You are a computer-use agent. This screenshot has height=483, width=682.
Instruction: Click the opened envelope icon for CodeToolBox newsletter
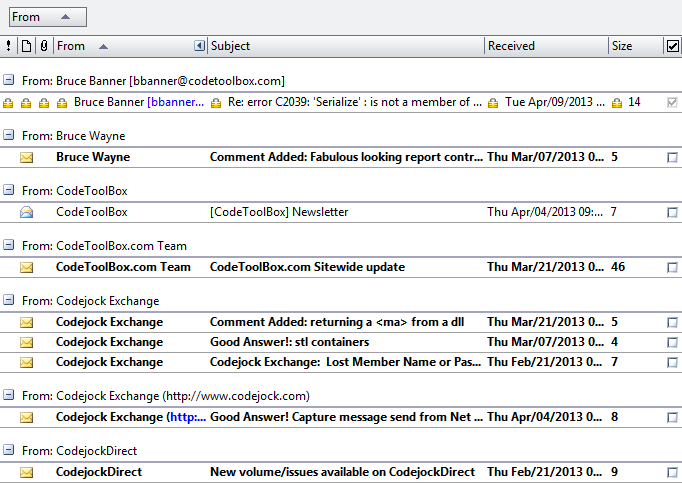pyautogui.click(x=27, y=212)
